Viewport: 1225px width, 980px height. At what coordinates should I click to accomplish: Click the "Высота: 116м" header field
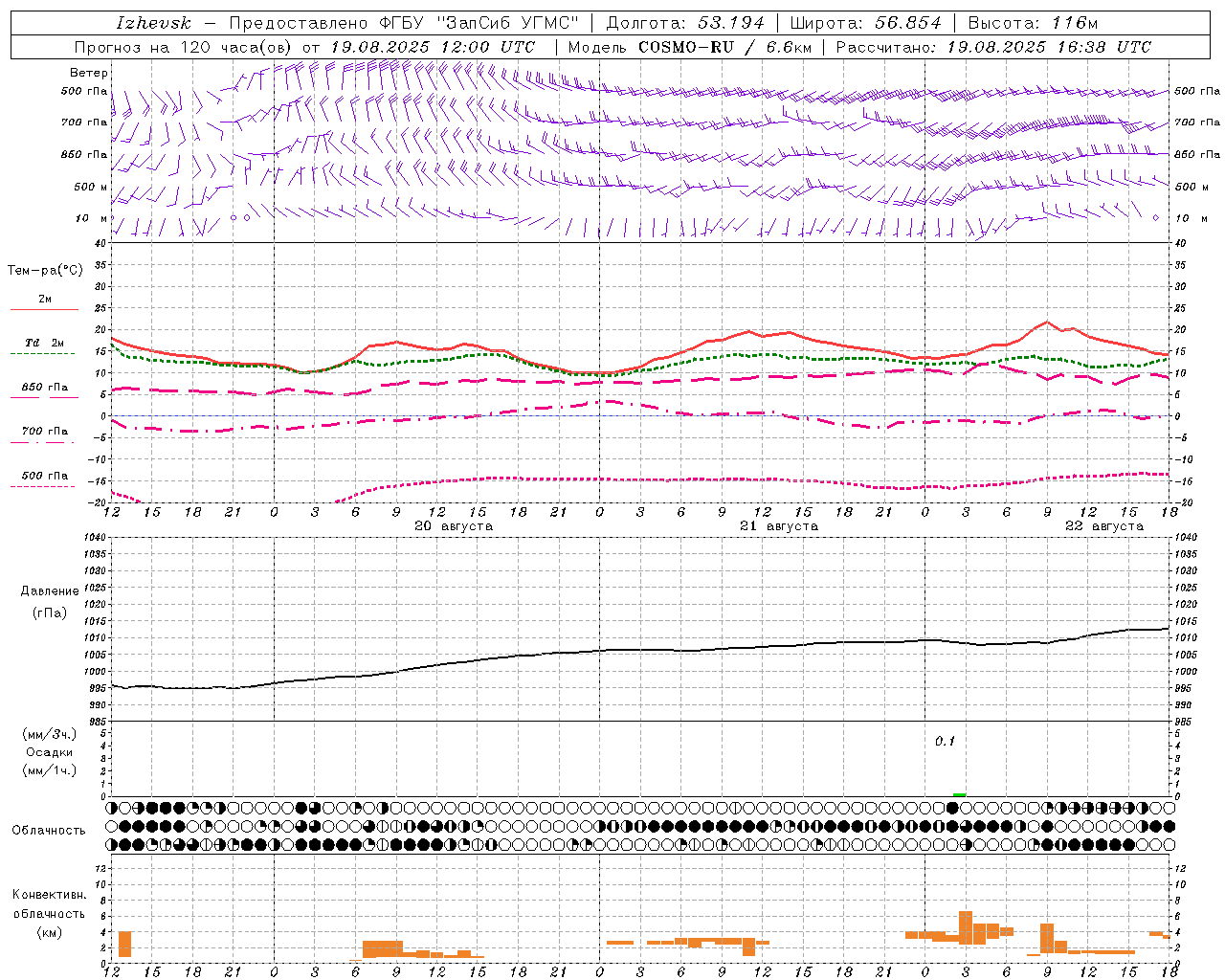[x=1033, y=23]
